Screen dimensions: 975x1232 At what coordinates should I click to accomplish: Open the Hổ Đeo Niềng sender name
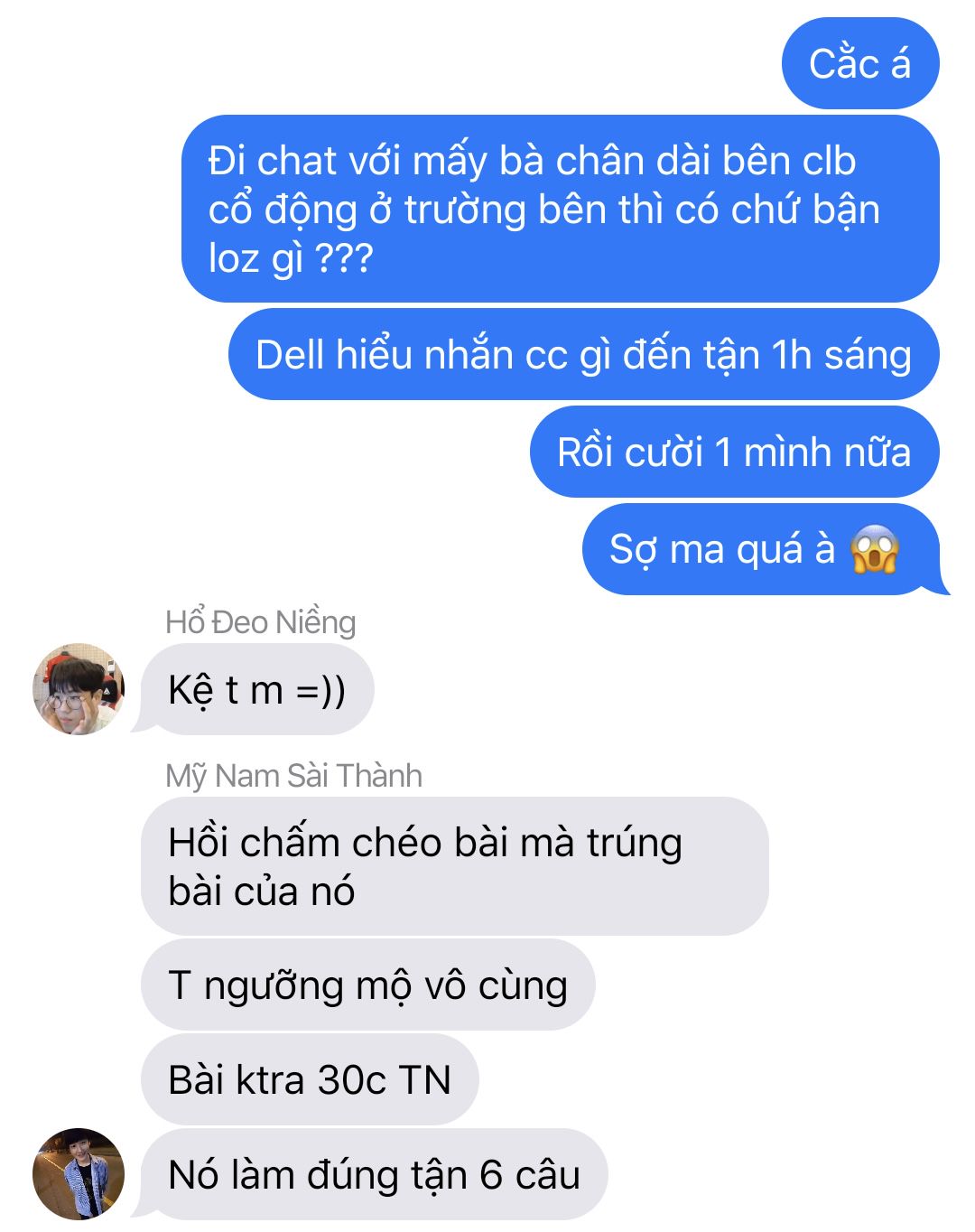(261, 621)
